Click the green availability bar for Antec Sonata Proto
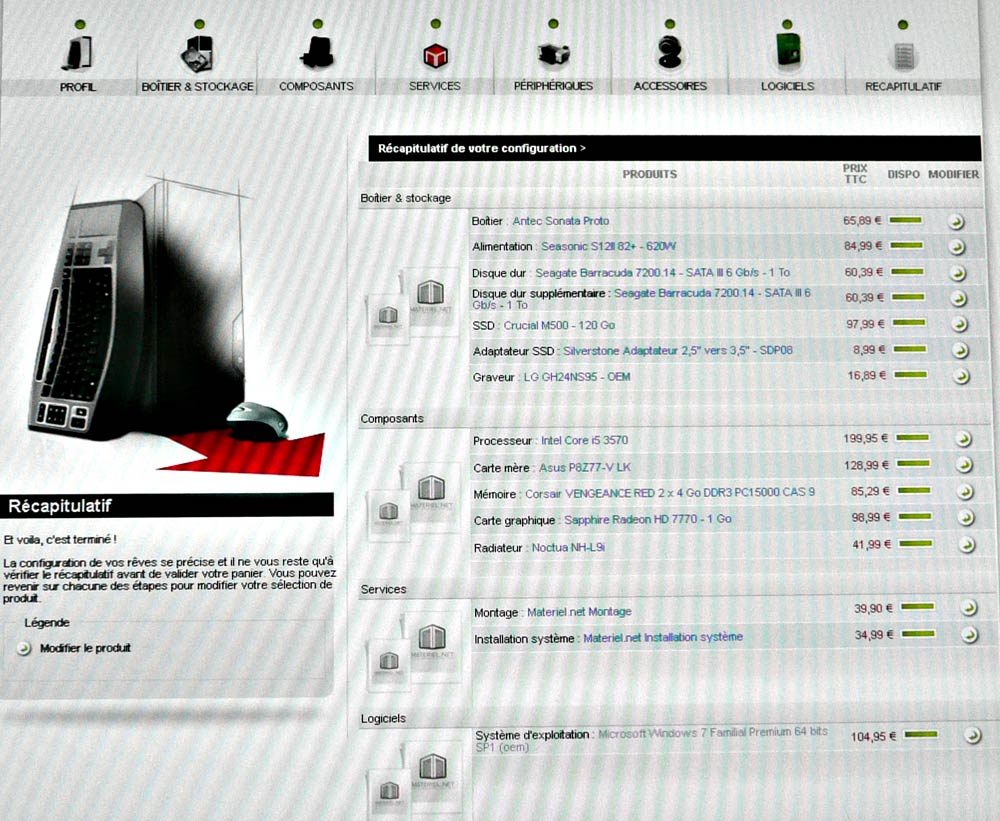 (x=906, y=220)
